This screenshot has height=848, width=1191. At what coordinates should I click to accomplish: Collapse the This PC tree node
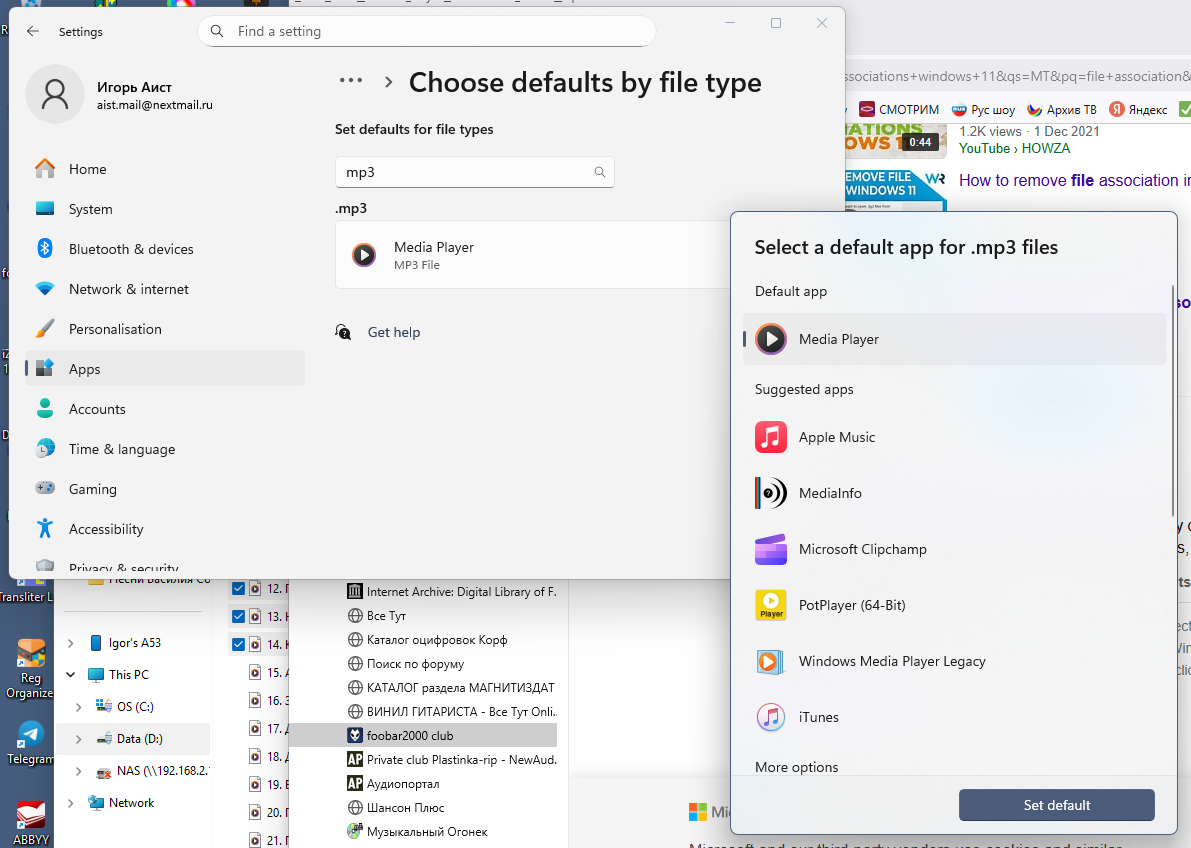pyautogui.click(x=70, y=675)
